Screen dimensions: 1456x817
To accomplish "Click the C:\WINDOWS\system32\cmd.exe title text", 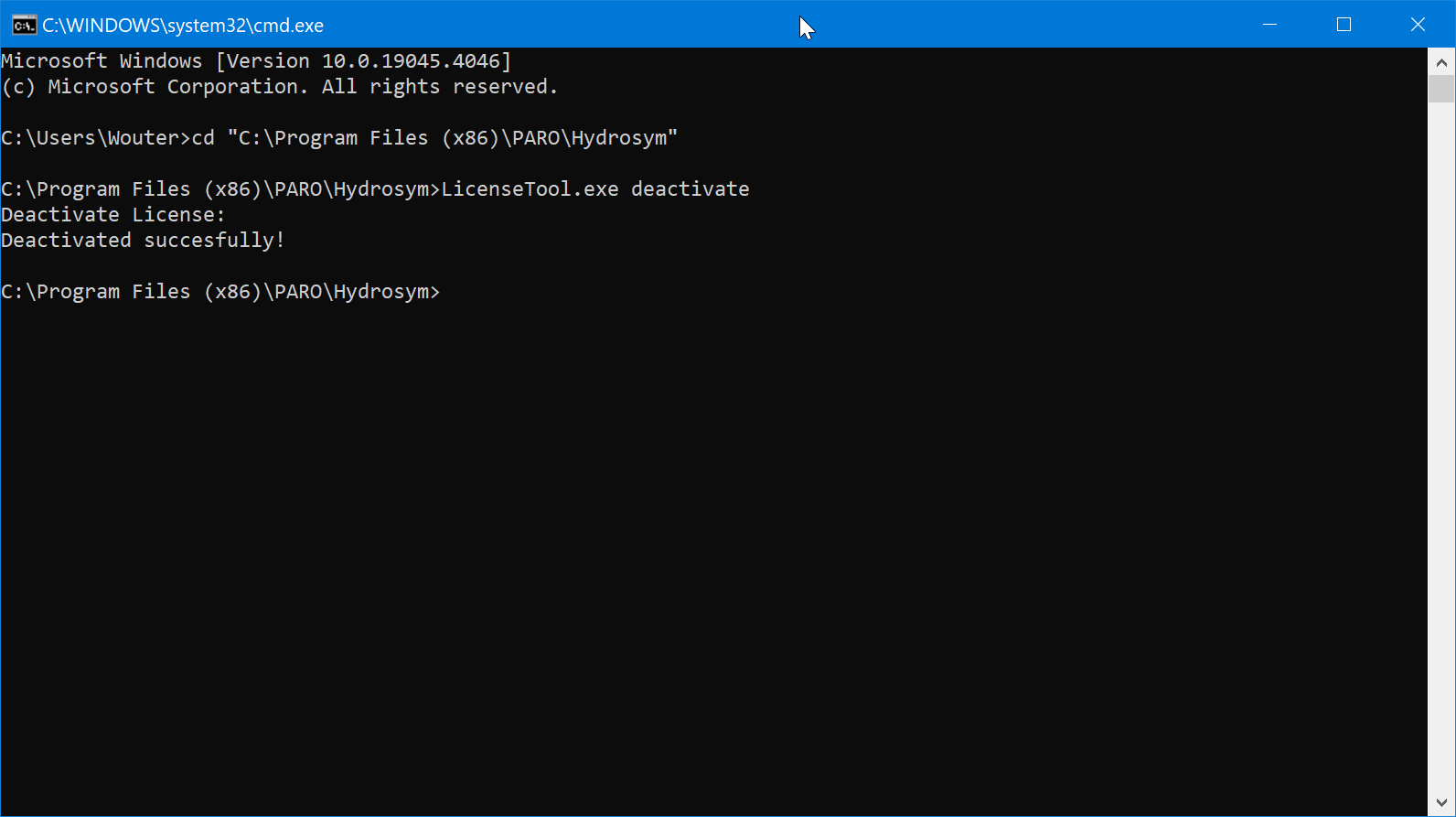I will pos(181,25).
